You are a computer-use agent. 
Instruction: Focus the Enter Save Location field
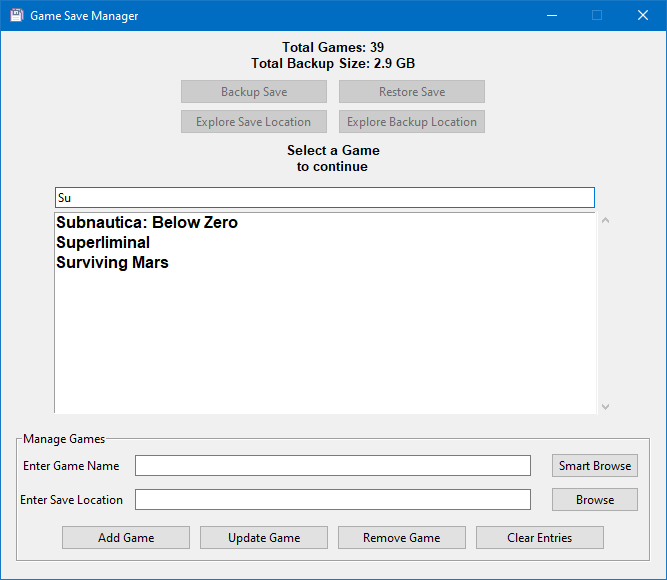pyautogui.click(x=333, y=500)
